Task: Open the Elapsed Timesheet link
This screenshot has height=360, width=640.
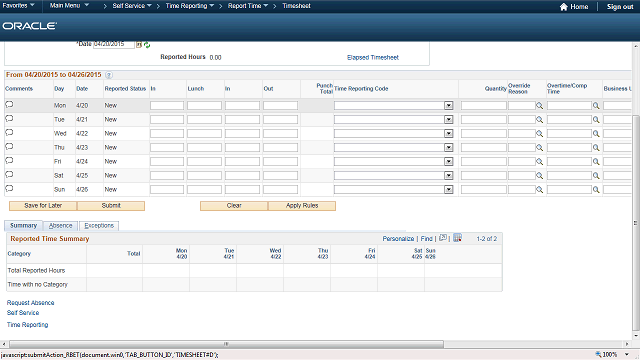Action: 373,58
